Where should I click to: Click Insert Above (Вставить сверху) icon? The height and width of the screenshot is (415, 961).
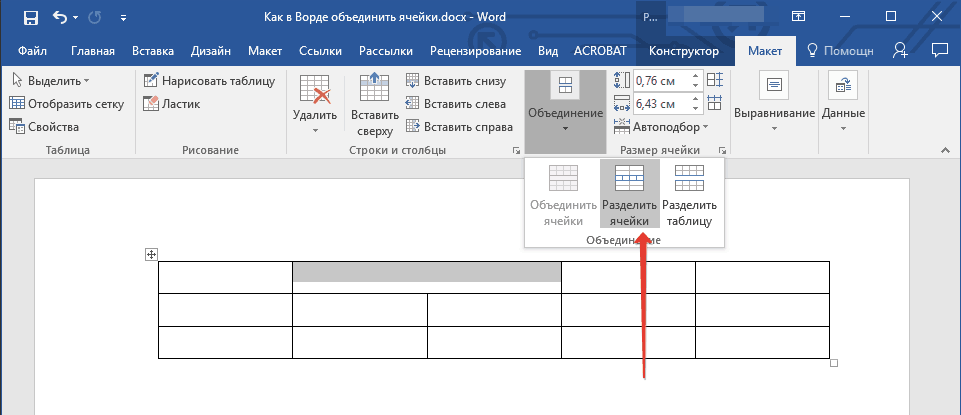(375, 104)
